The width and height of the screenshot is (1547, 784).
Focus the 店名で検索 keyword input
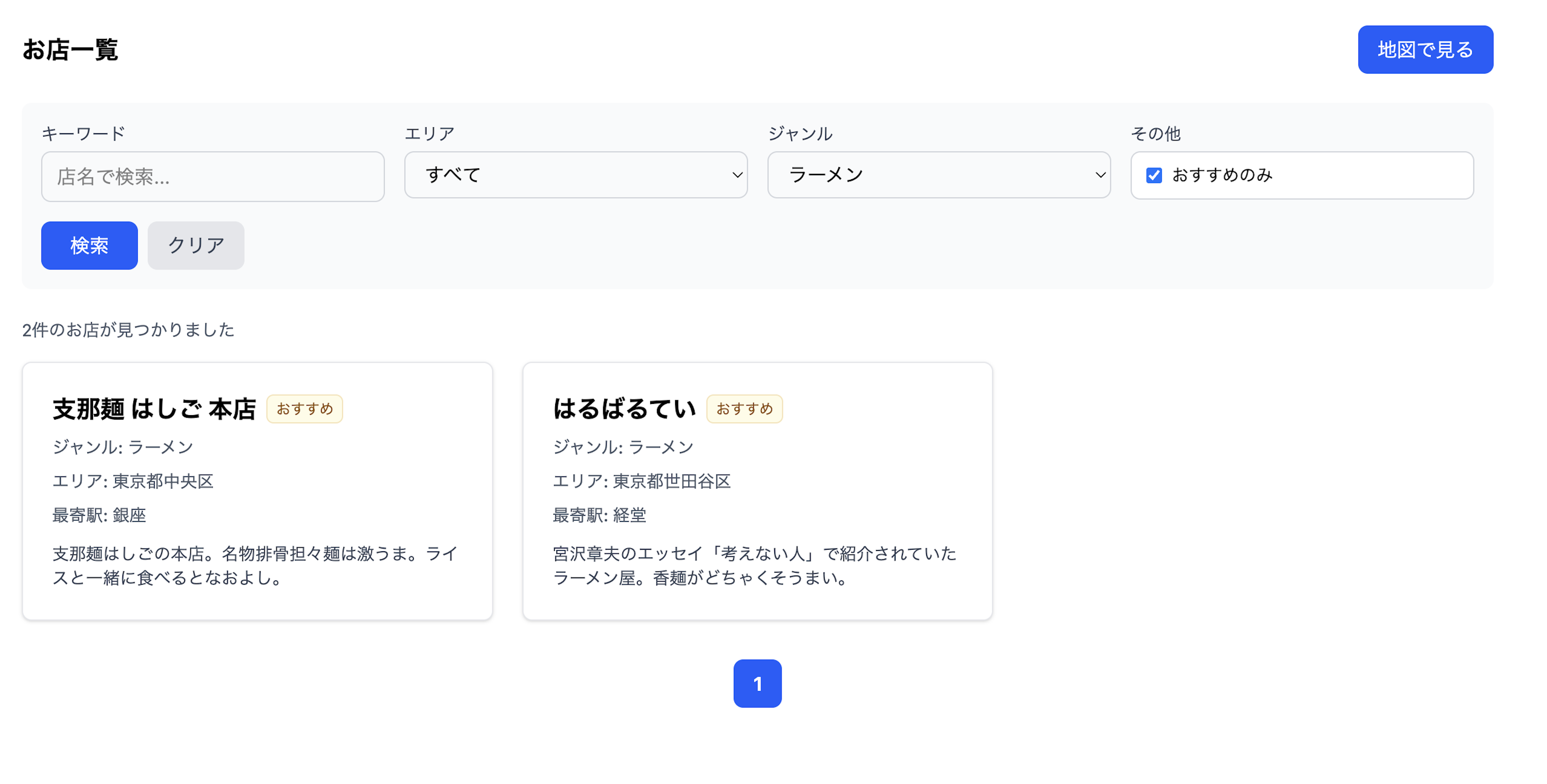point(213,176)
